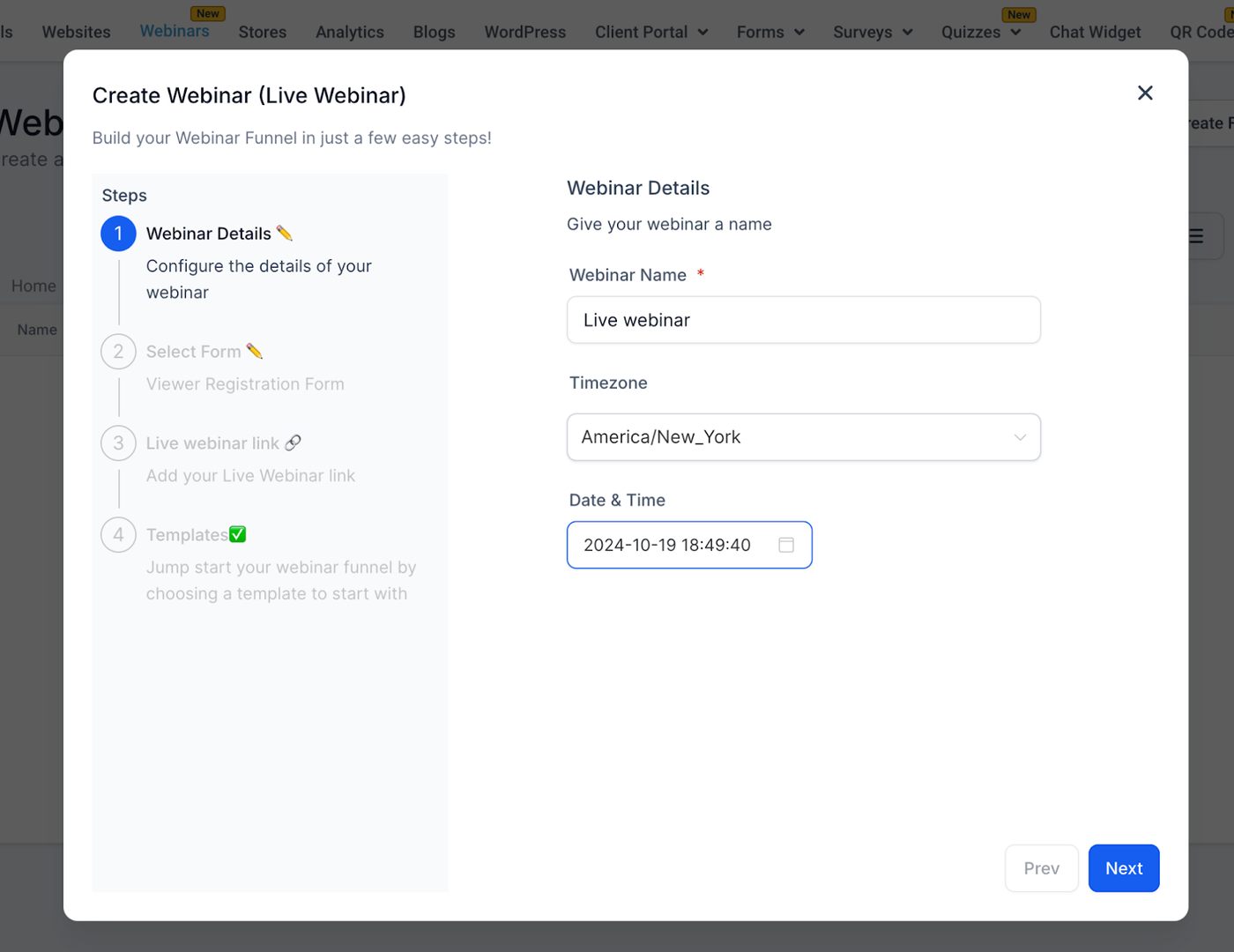The height and width of the screenshot is (952, 1234).
Task: Click the step 4 circle icon
Action: pyautogui.click(x=118, y=535)
